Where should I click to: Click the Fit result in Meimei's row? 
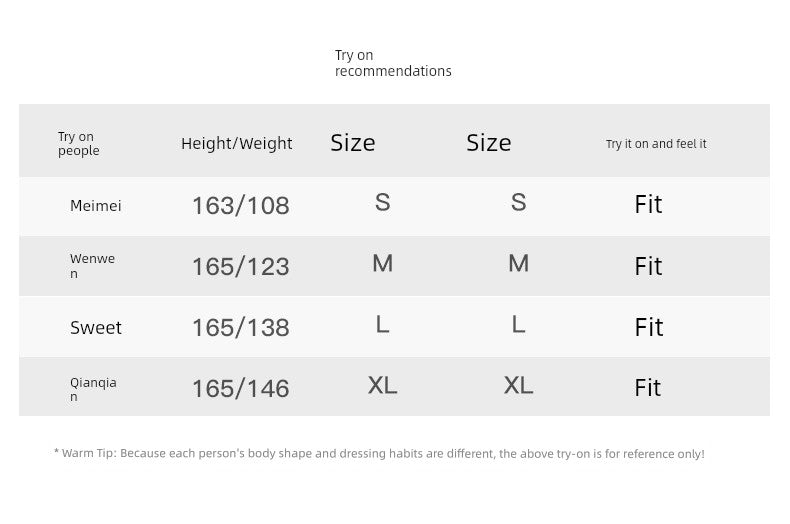pos(648,205)
